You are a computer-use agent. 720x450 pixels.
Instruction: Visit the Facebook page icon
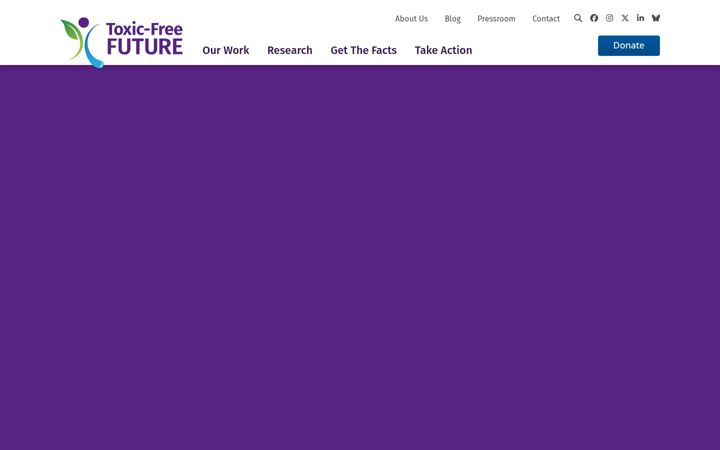594,18
